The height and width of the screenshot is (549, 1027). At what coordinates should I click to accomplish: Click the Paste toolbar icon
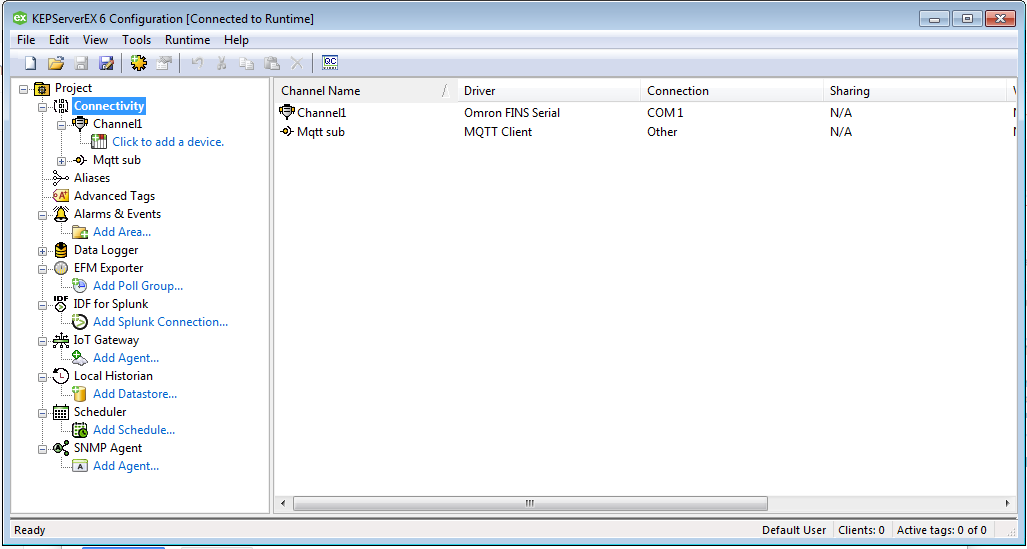(272, 63)
